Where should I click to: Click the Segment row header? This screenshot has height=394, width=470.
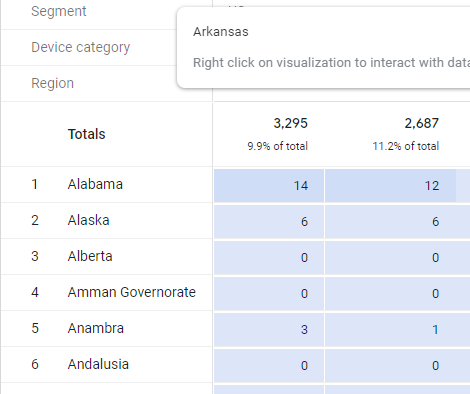coord(59,11)
